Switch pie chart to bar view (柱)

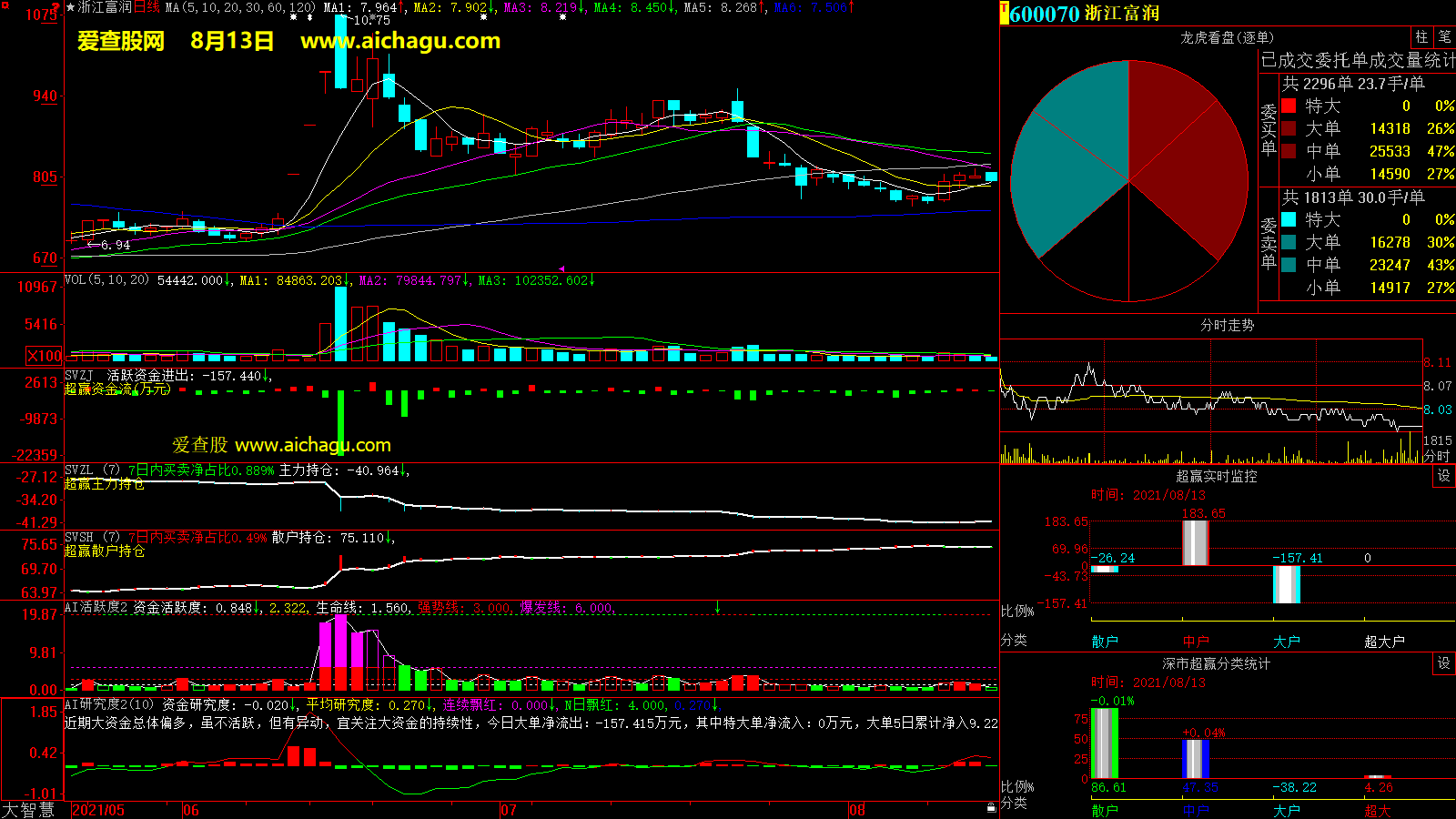[x=1421, y=37]
